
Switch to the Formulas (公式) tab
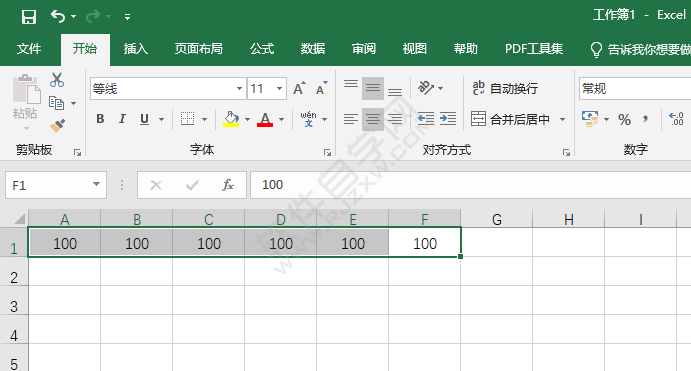262,48
